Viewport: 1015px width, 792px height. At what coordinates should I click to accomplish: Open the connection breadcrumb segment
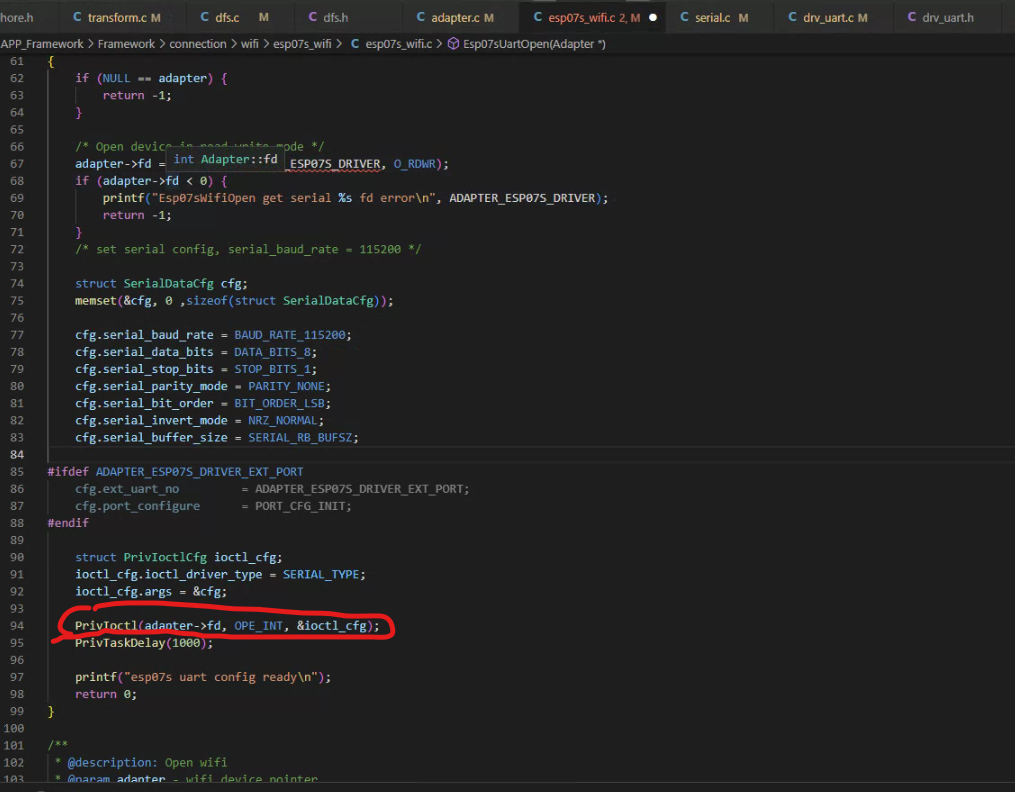[197, 43]
